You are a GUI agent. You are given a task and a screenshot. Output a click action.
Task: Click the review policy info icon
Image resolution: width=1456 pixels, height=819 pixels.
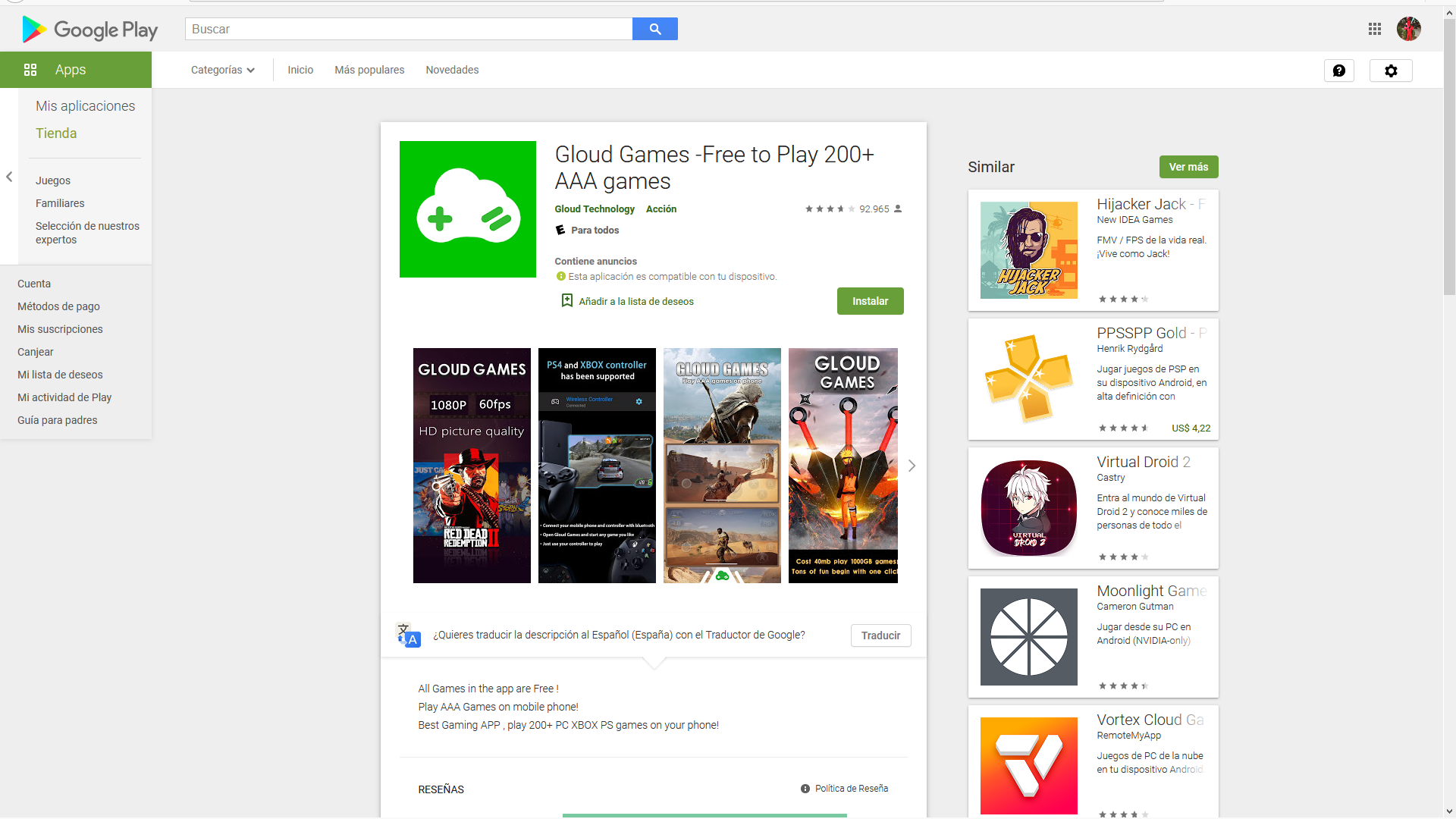tap(805, 789)
